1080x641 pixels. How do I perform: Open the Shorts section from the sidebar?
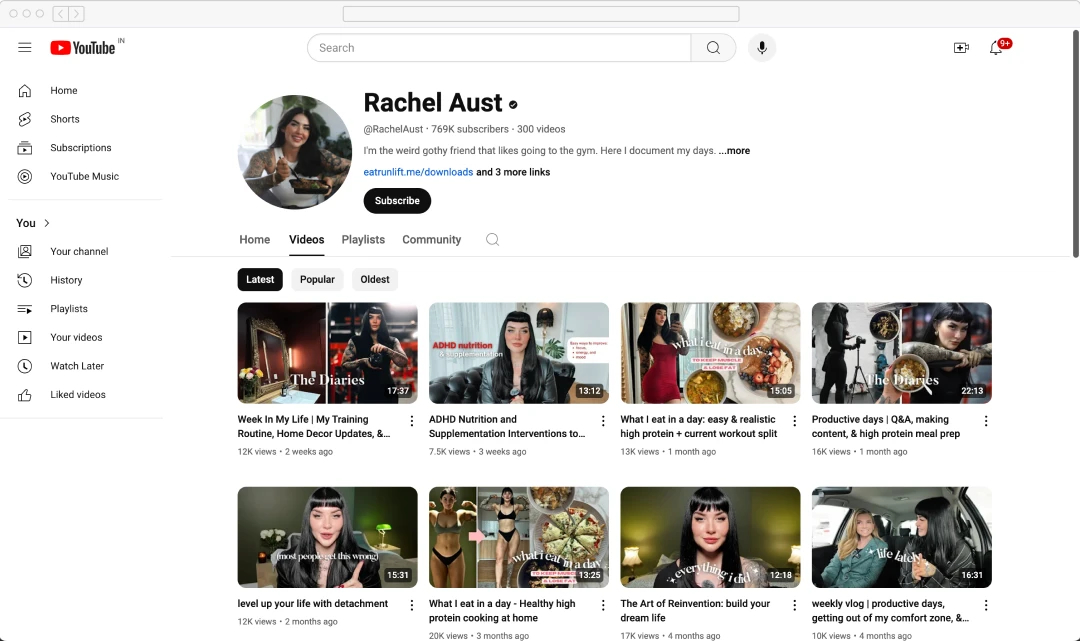[x=64, y=119]
